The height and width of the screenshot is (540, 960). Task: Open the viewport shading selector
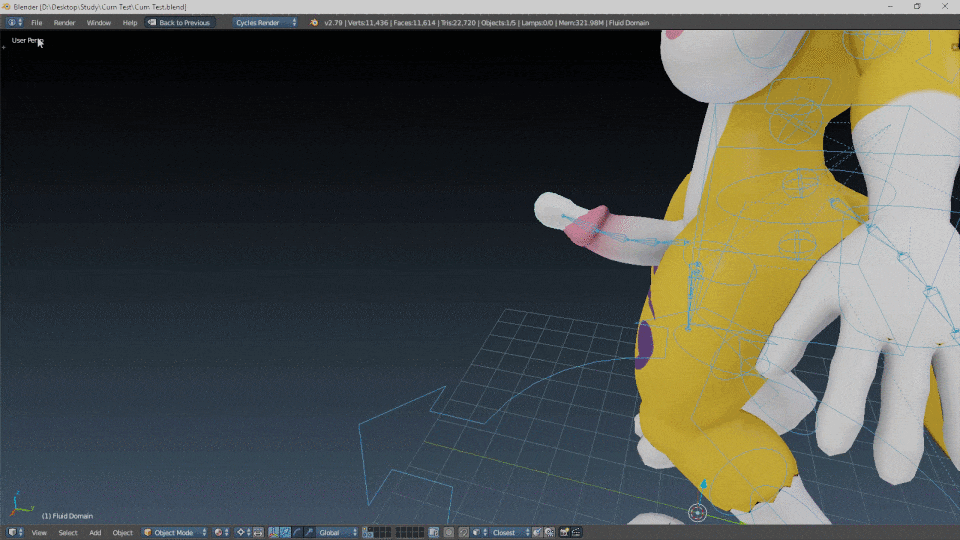pyautogui.click(x=222, y=533)
